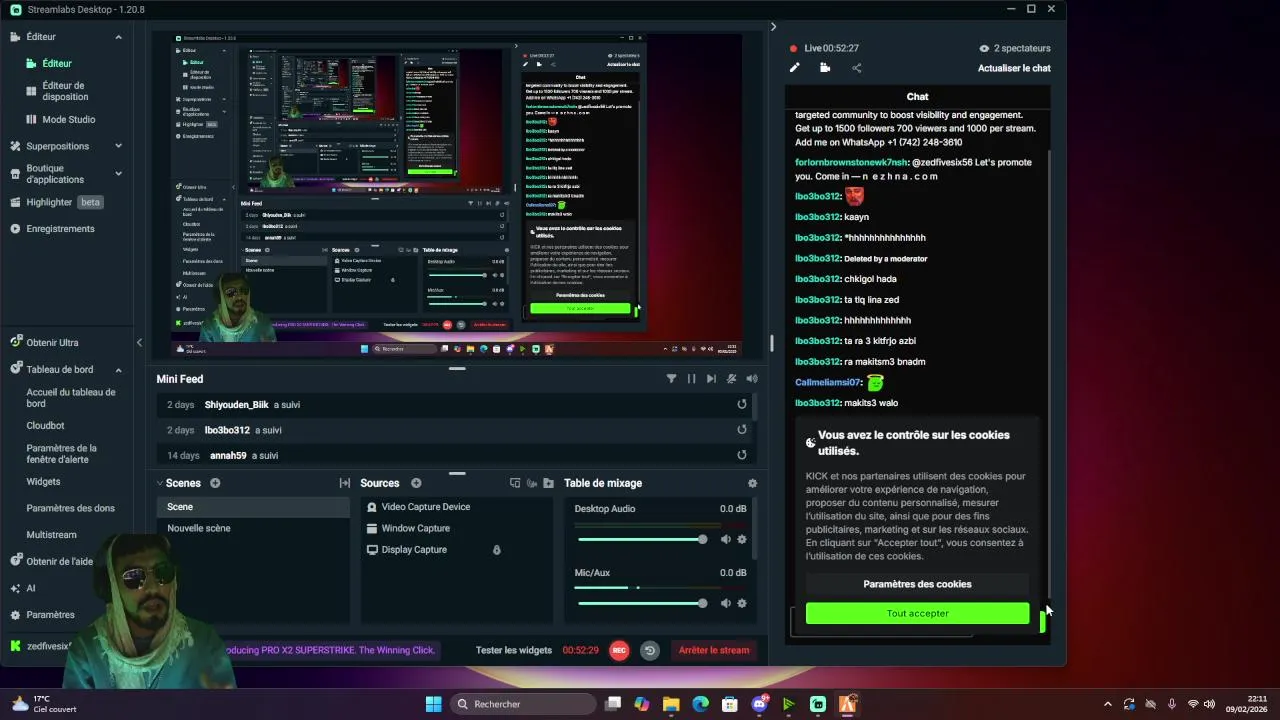Open Widgets page
The height and width of the screenshot is (720, 1280).
pos(43,481)
